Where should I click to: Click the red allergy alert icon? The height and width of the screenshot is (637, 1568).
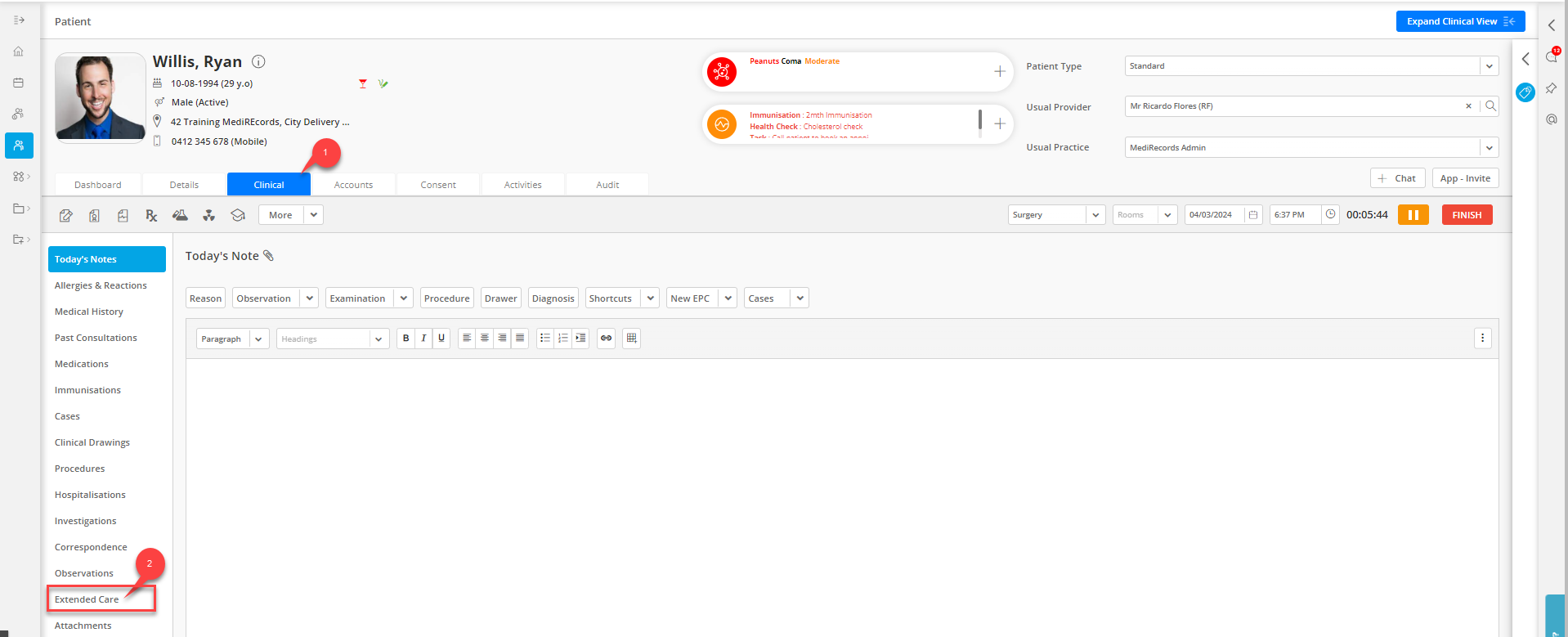722,72
